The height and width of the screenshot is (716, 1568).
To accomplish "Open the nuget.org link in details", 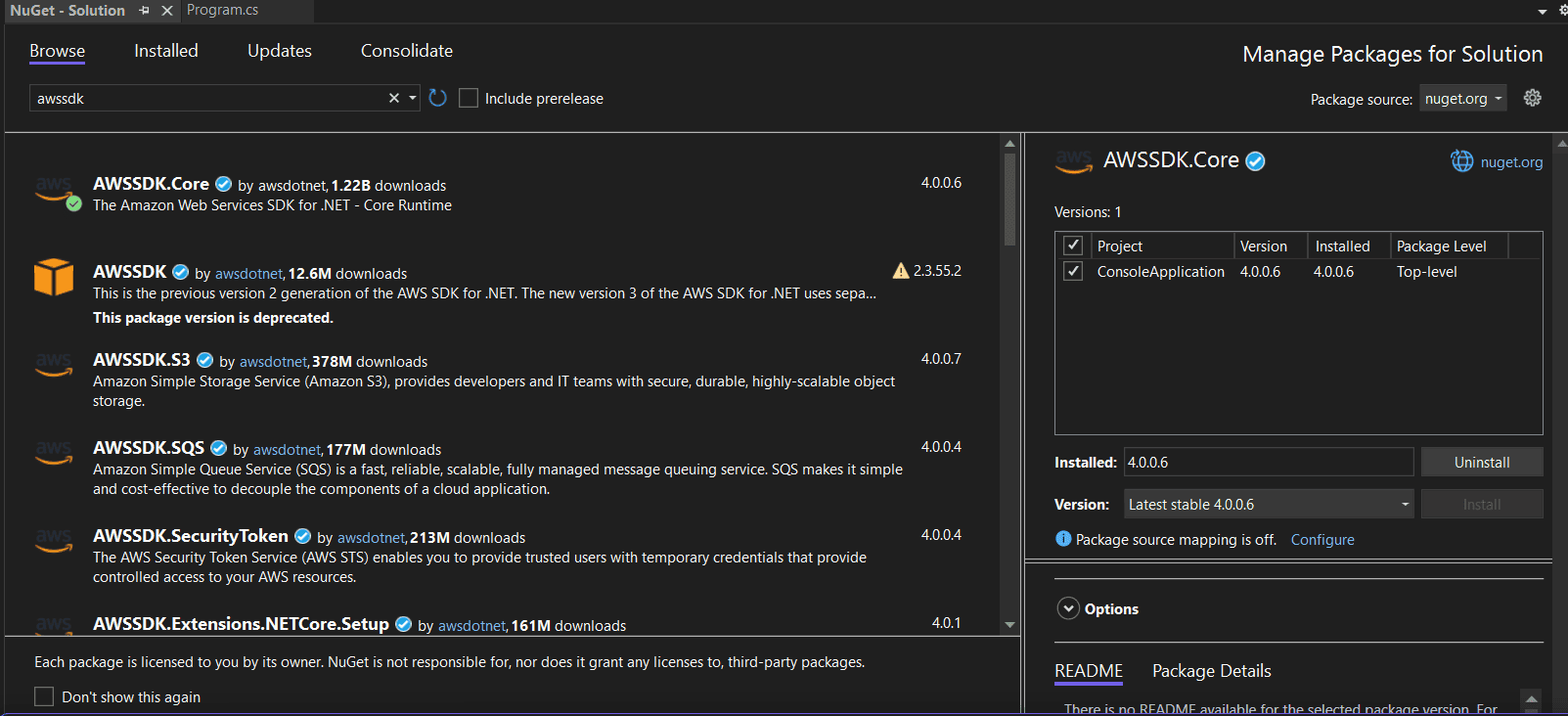I will 1511,162.
